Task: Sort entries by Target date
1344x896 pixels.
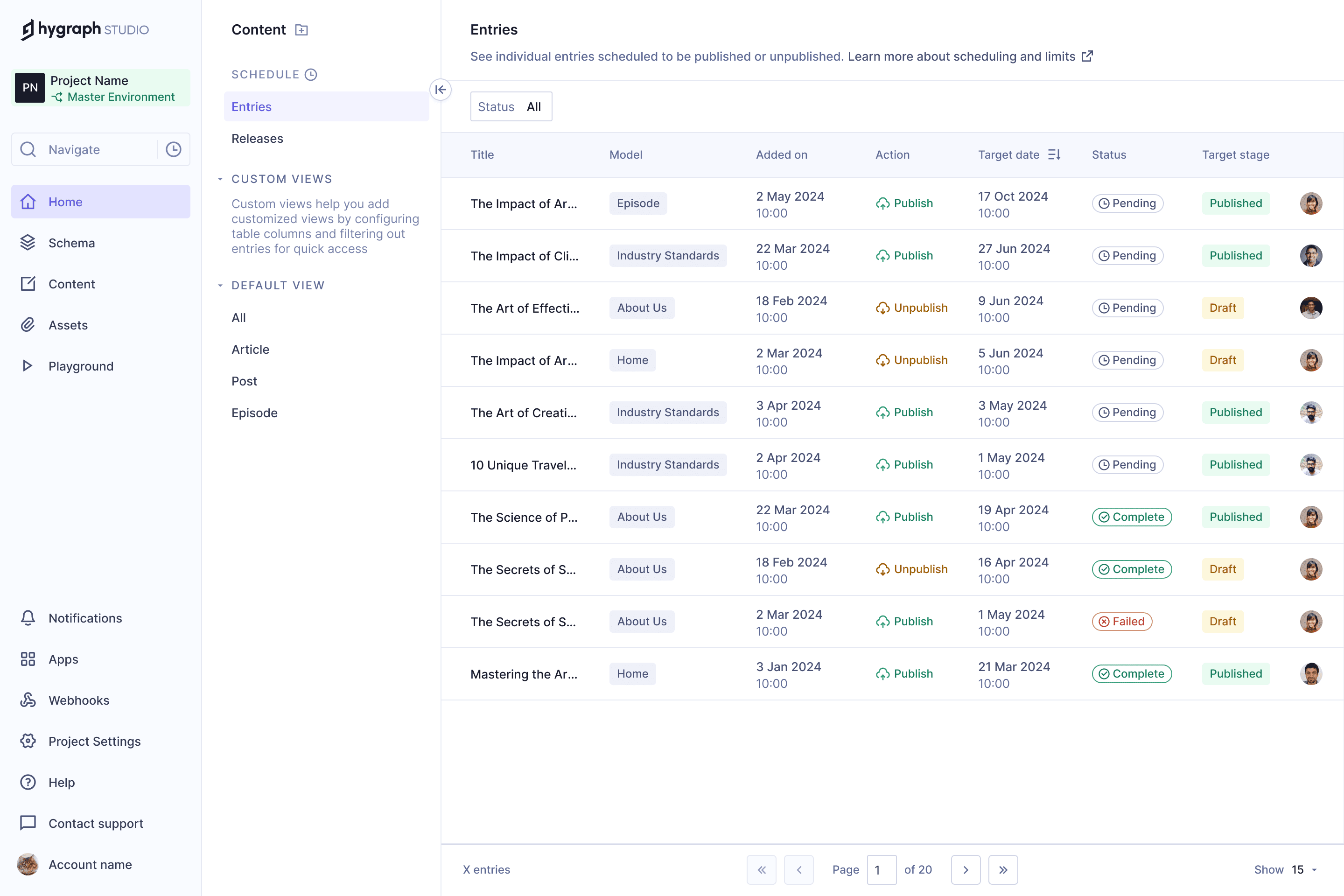Action: click(1054, 154)
